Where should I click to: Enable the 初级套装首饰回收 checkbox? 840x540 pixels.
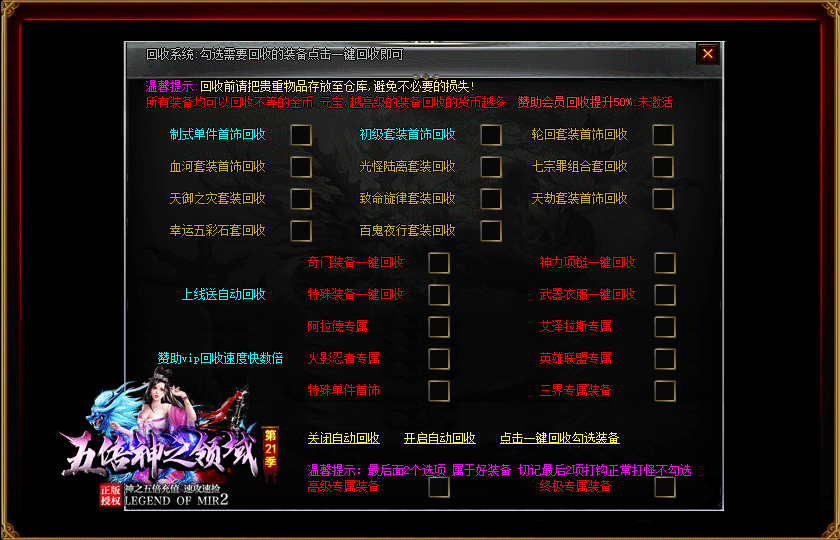pos(491,135)
